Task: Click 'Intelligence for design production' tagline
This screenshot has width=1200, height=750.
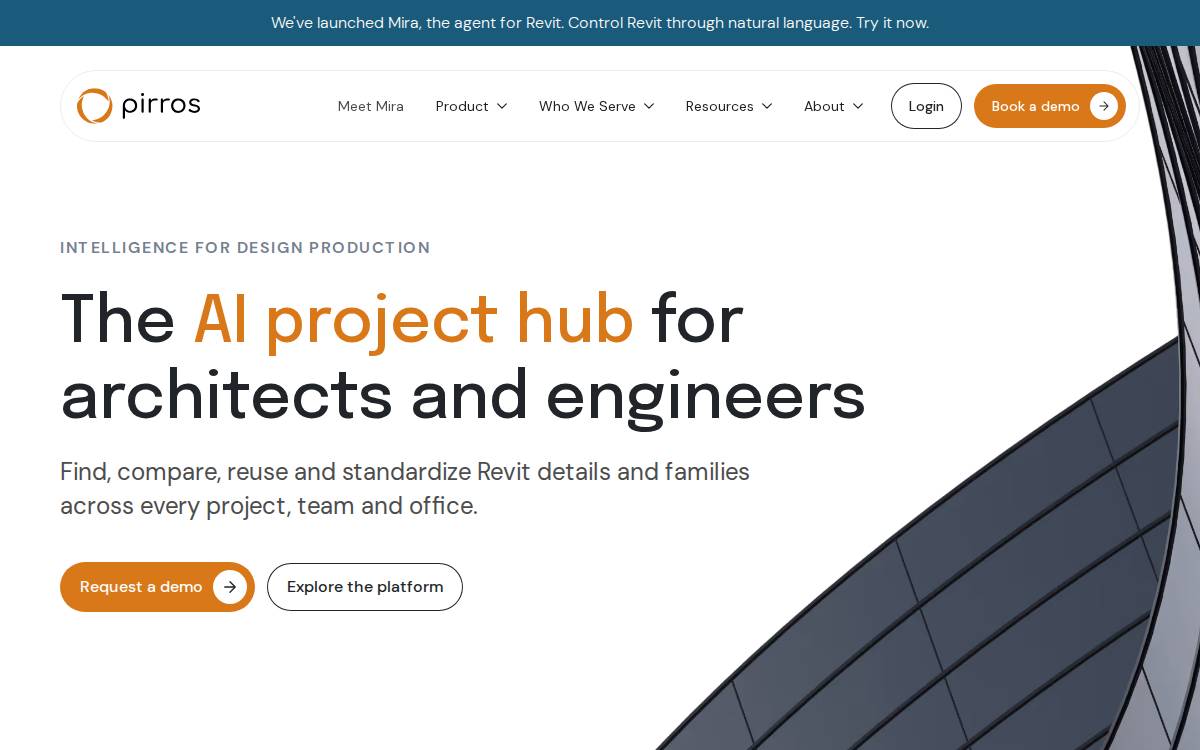Action: (x=245, y=248)
